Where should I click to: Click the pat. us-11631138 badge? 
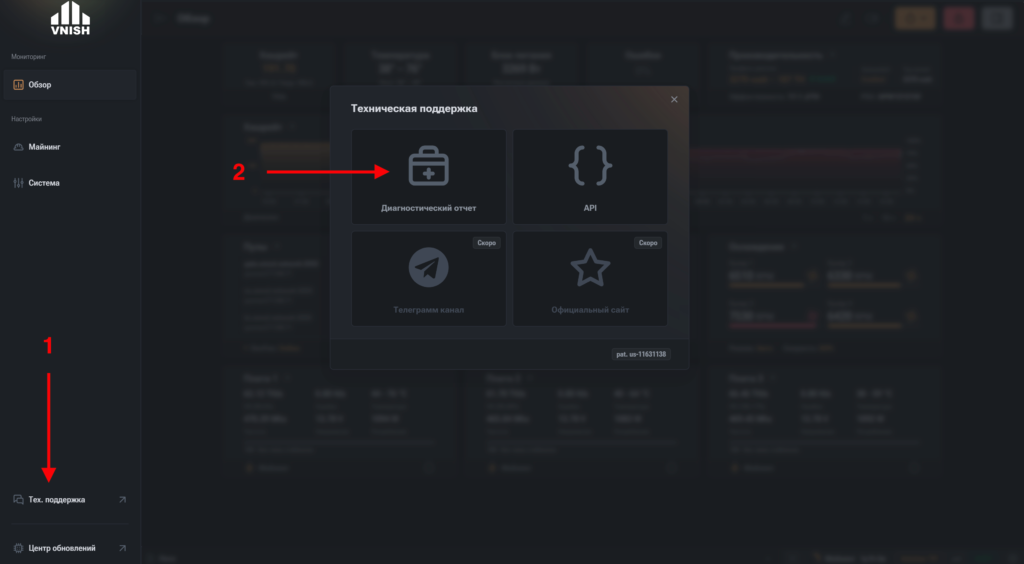tap(641, 354)
